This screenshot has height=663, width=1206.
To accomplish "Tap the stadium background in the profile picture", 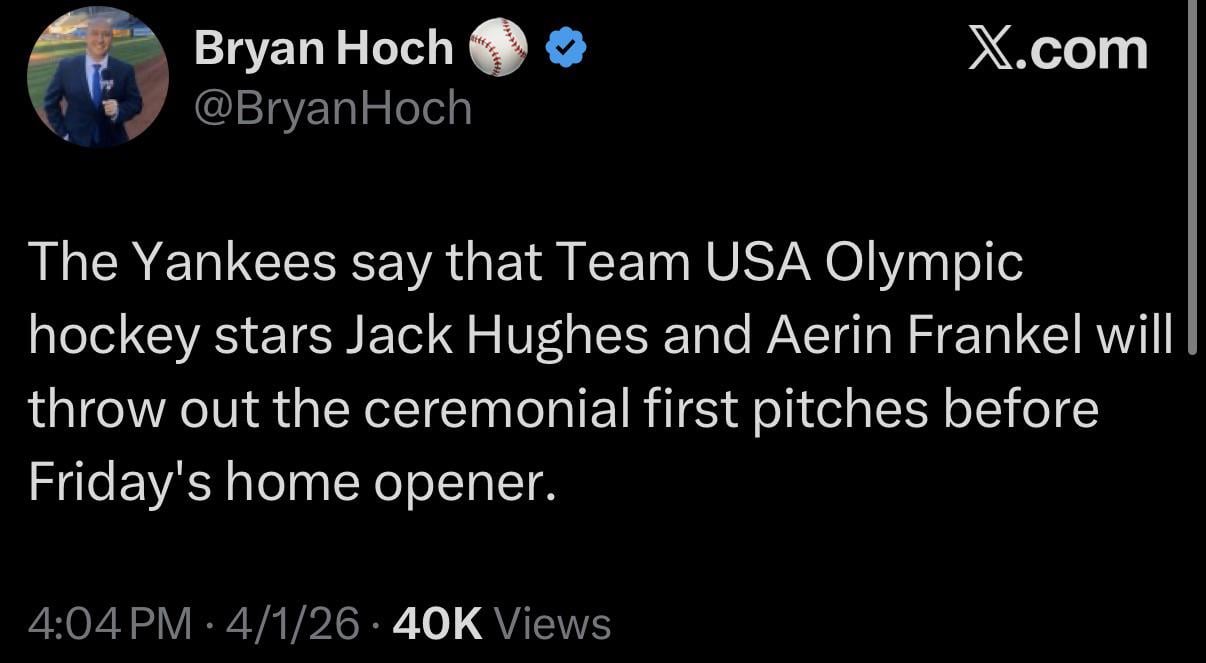I will [60, 40].
